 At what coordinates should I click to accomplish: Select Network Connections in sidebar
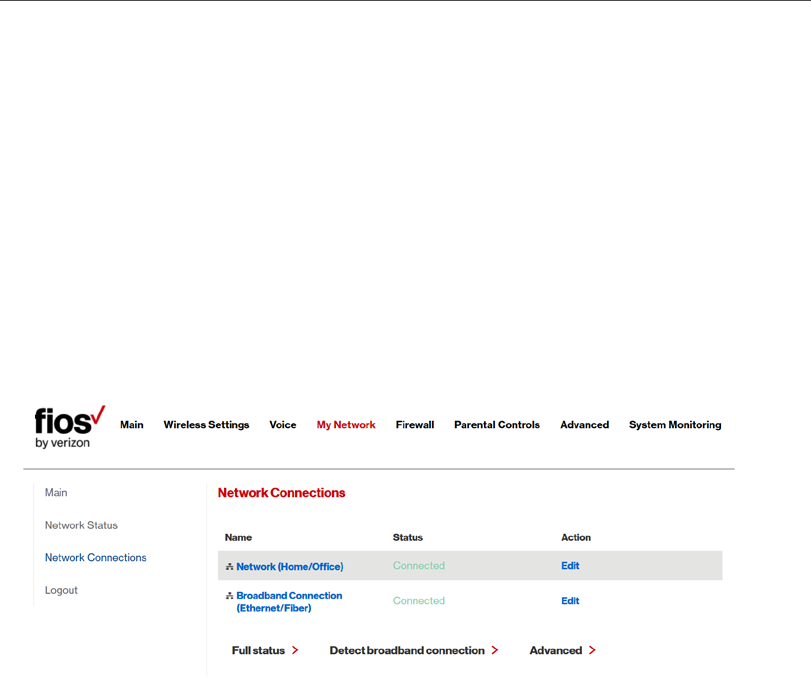pos(96,558)
